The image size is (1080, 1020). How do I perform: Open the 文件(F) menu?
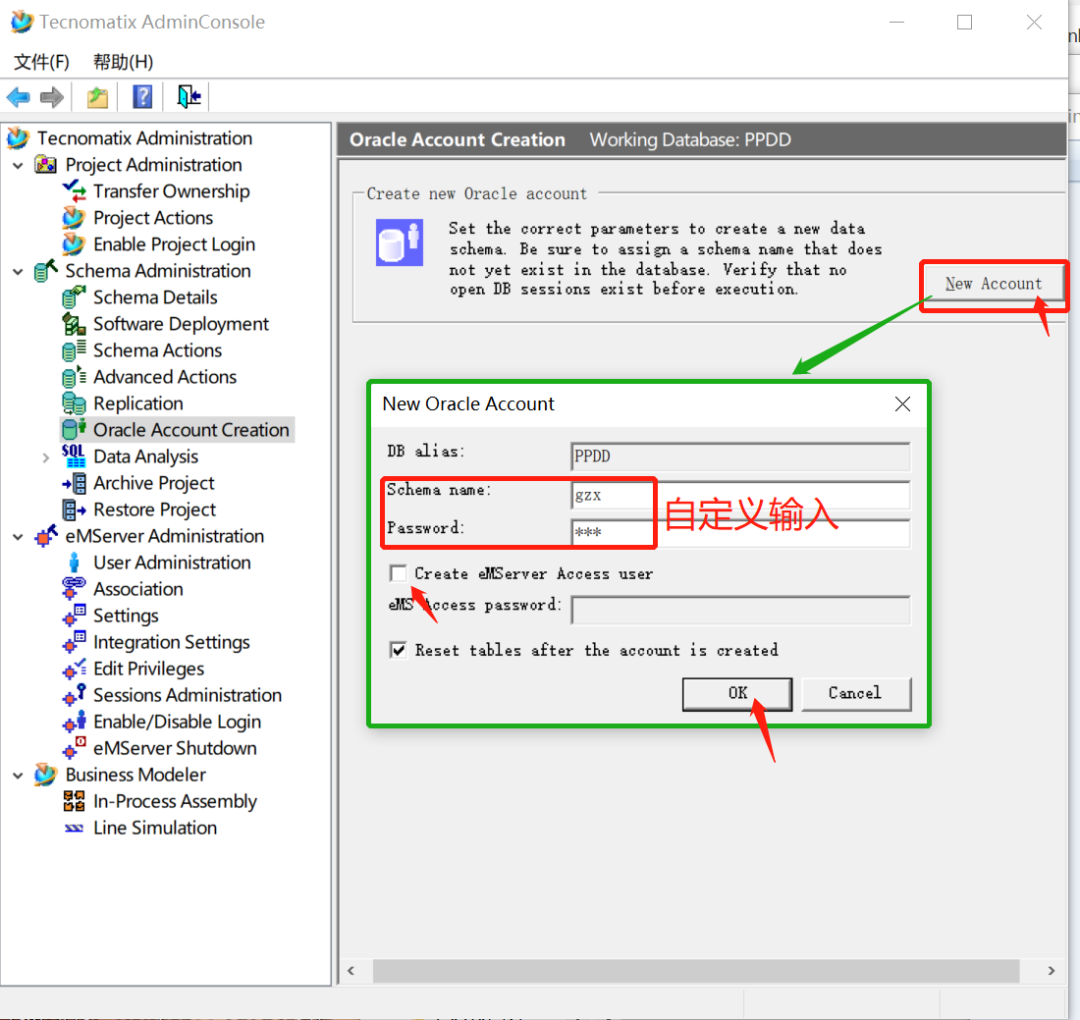[41, 62]
